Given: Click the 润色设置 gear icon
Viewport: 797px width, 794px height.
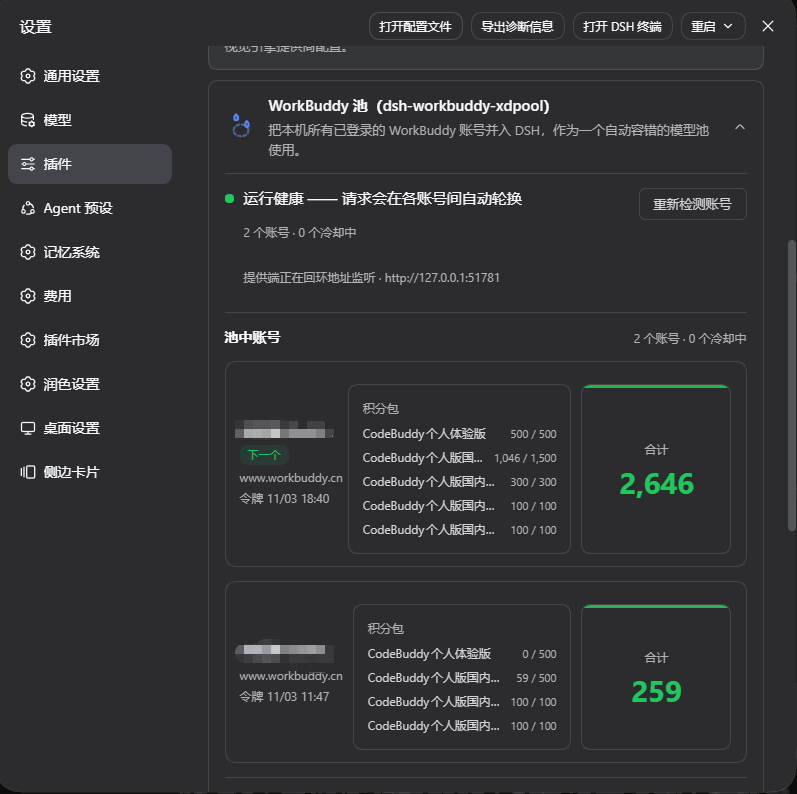Looking at the screenshot, I should click(x=28, y=384).
